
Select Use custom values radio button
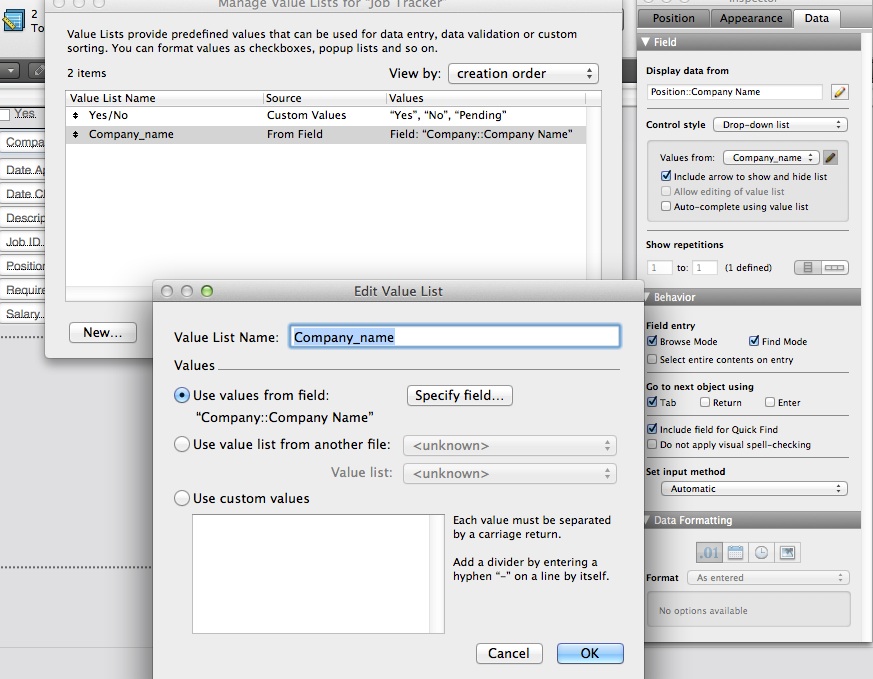tap(182, 498)
